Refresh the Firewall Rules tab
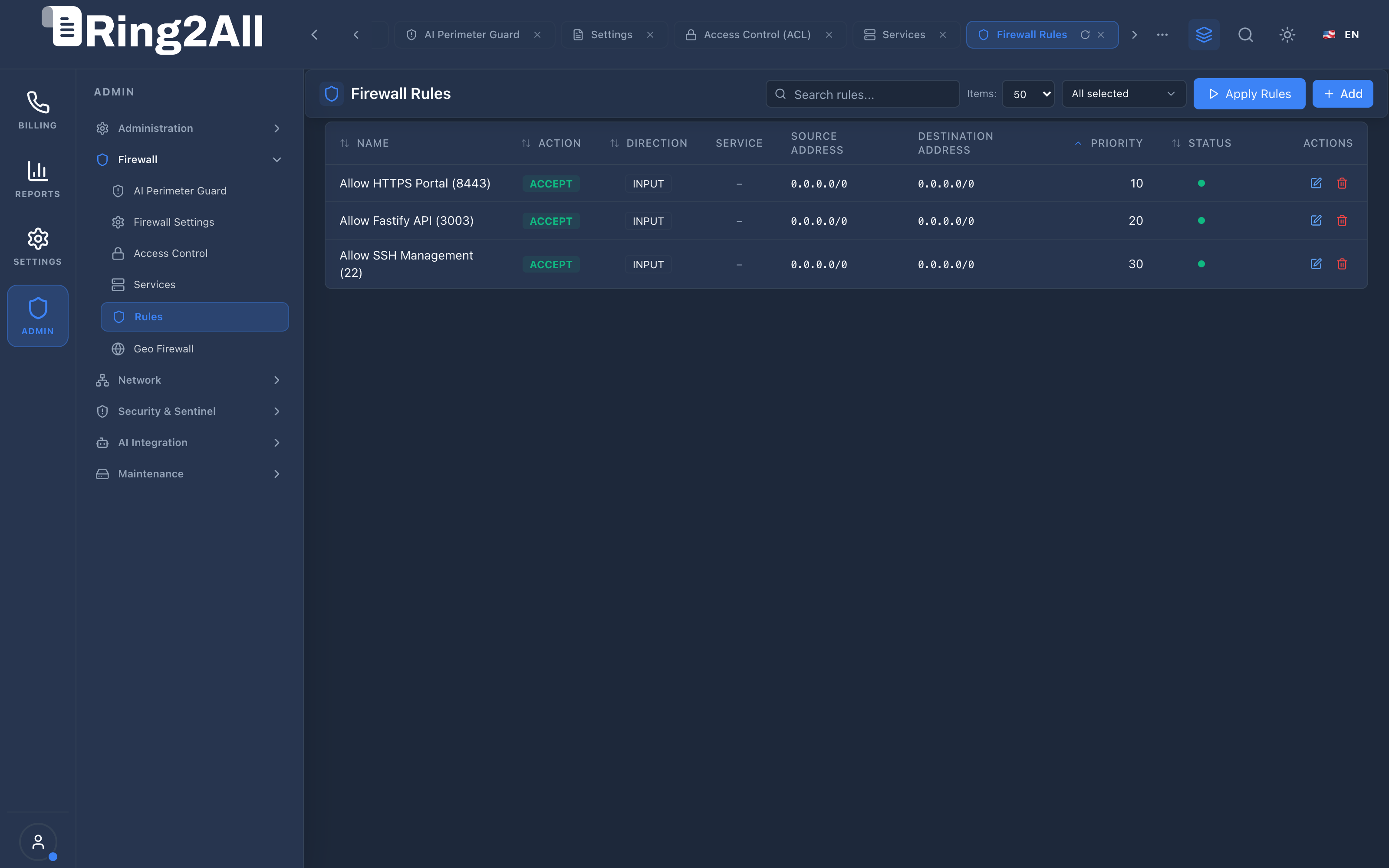1389x868 pixels. pyautogui.click(x=1085, y=34)
